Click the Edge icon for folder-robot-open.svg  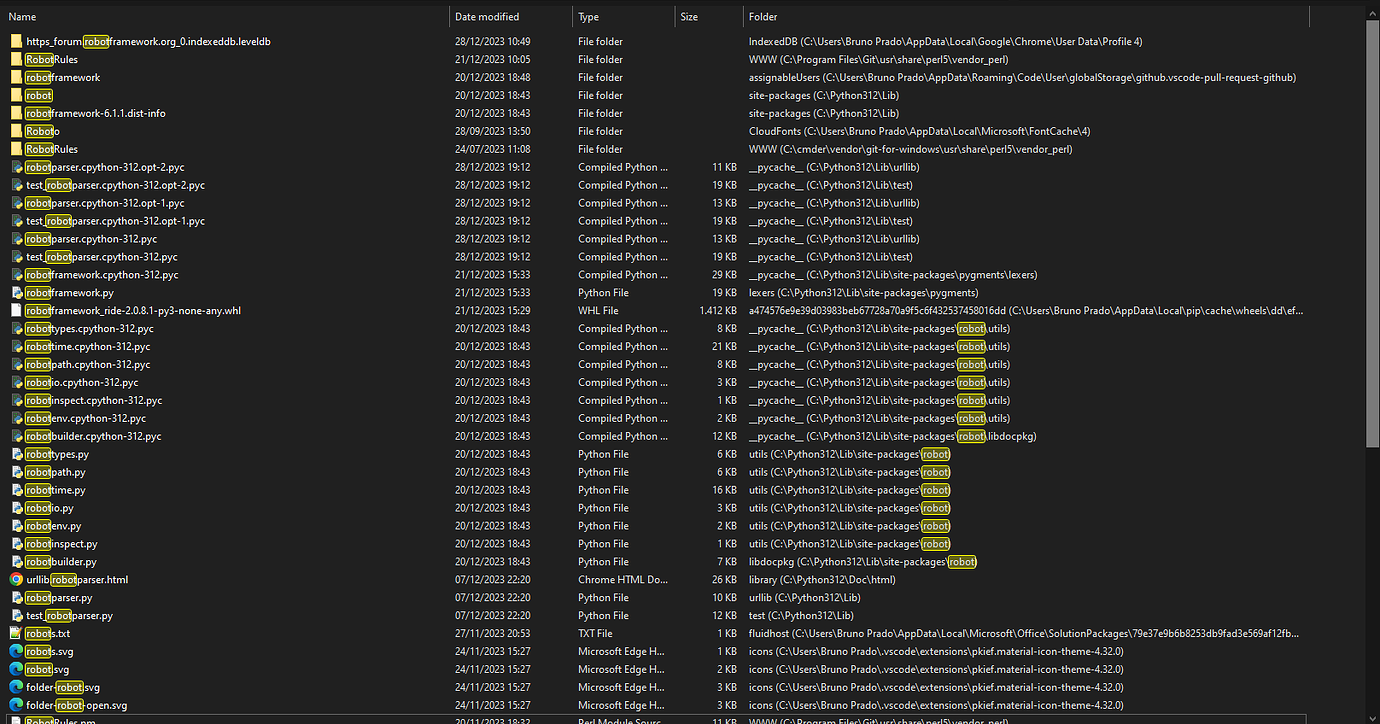point(15,705)
